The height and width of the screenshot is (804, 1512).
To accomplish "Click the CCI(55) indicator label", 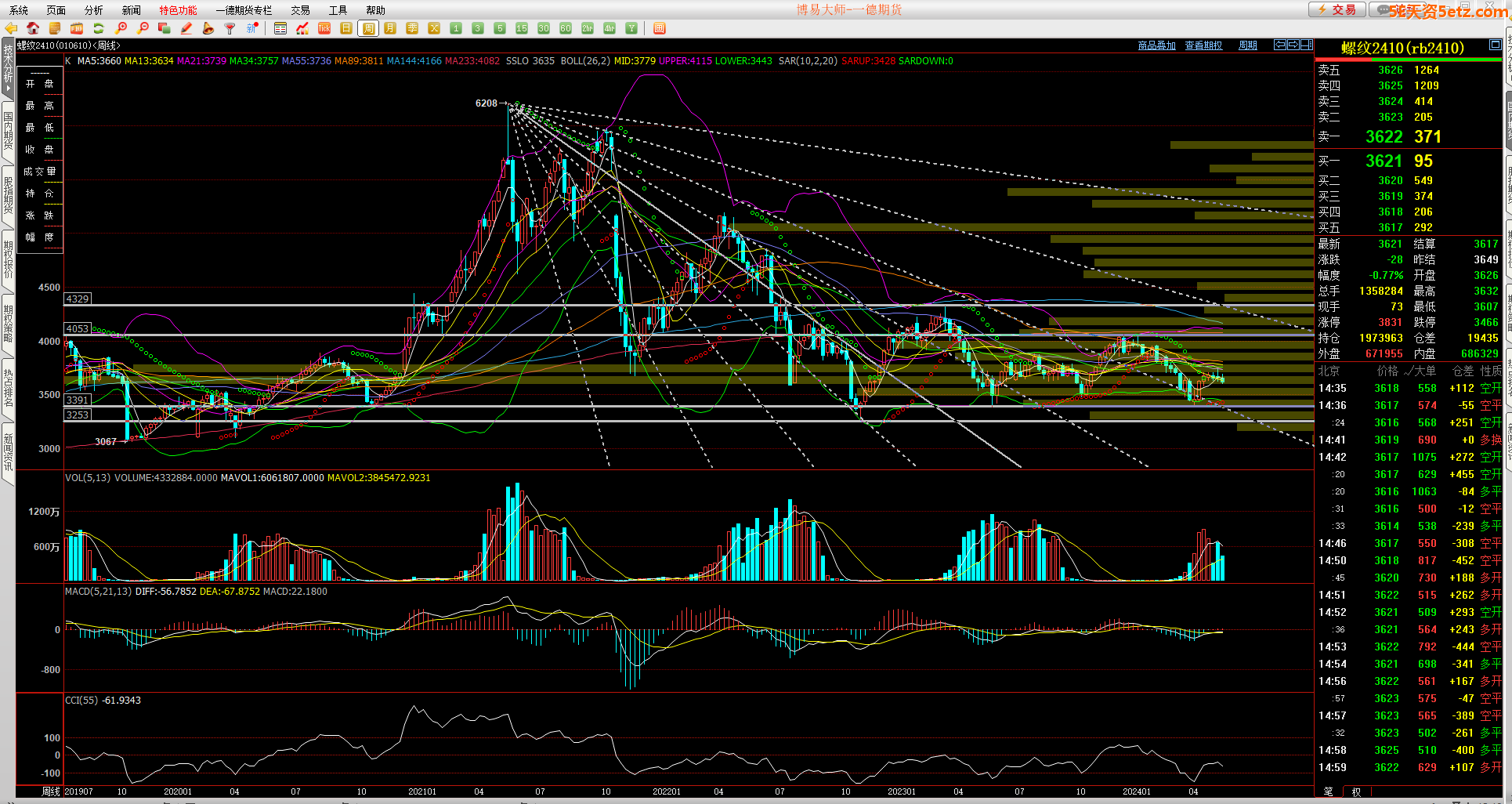I will (81, 701).
